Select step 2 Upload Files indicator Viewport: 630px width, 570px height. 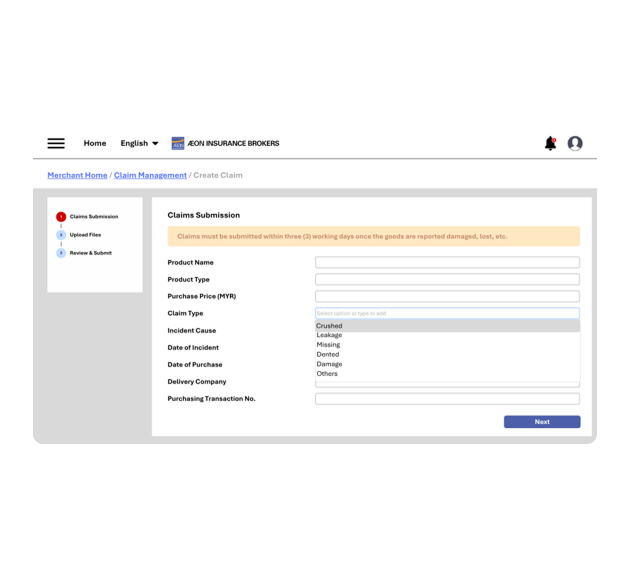click(61, 235)
